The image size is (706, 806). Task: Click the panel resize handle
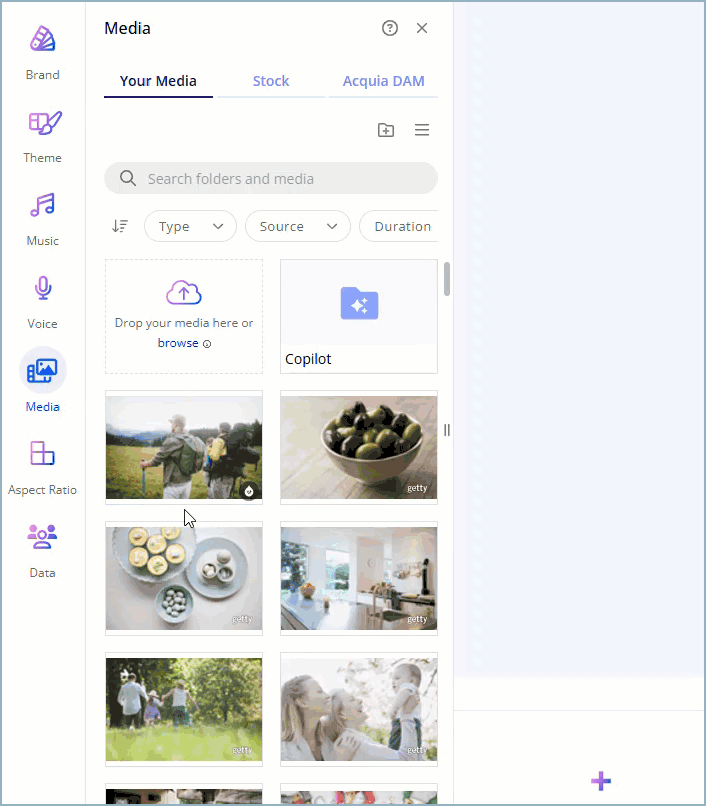click(x=447, y=430)
